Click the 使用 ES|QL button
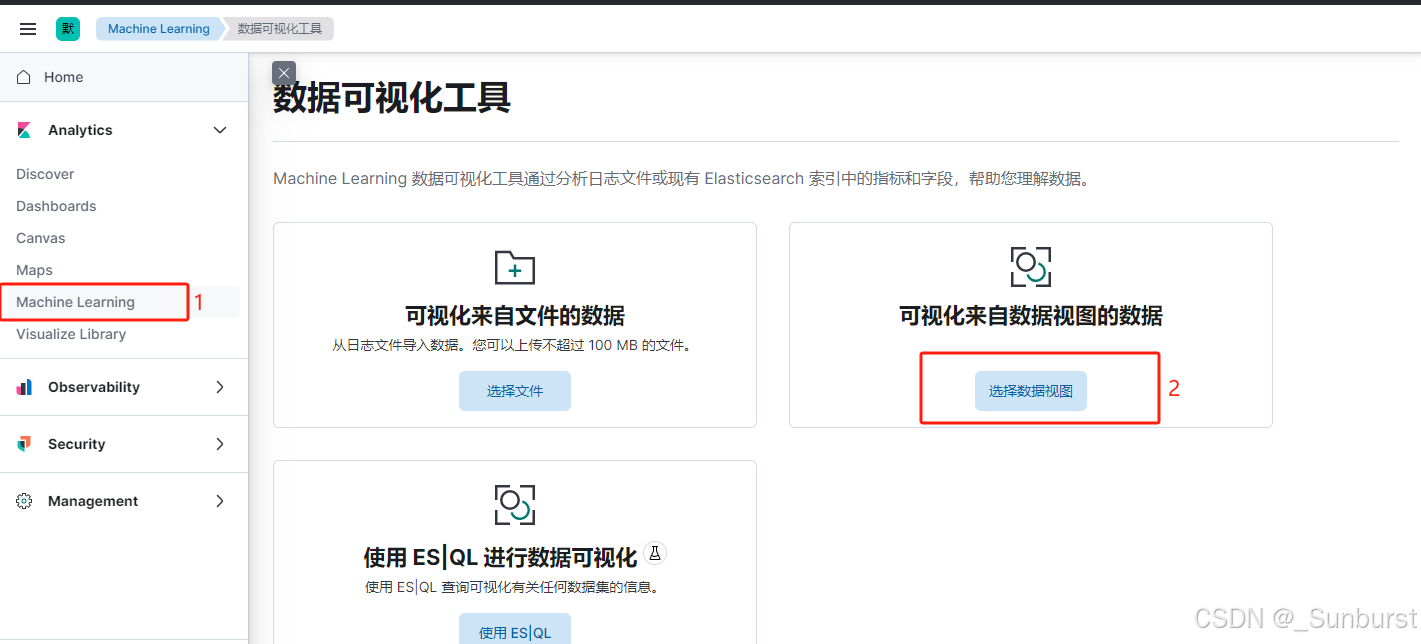Image resolution: width=1421 pixels, height=644 pixels. tap(515, 630)
